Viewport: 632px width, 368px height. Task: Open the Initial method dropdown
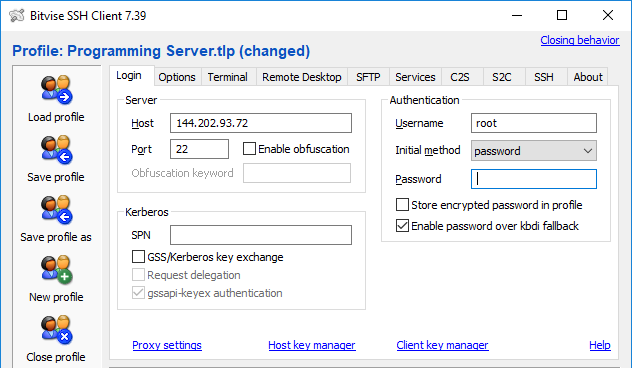point(534,151)
